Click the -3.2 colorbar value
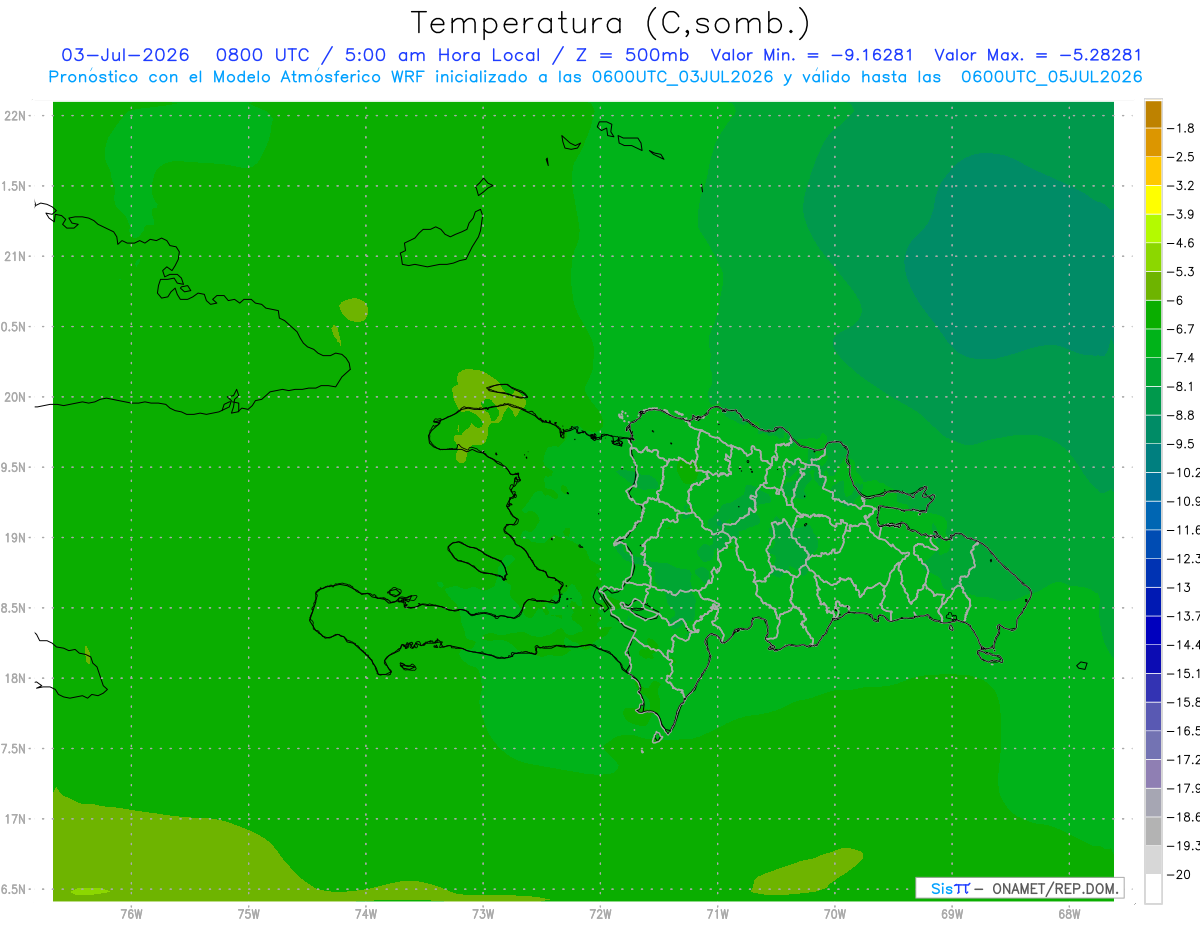Image resolution: width=1200 pixels, height=927 pixels. tap(1181, 186)
